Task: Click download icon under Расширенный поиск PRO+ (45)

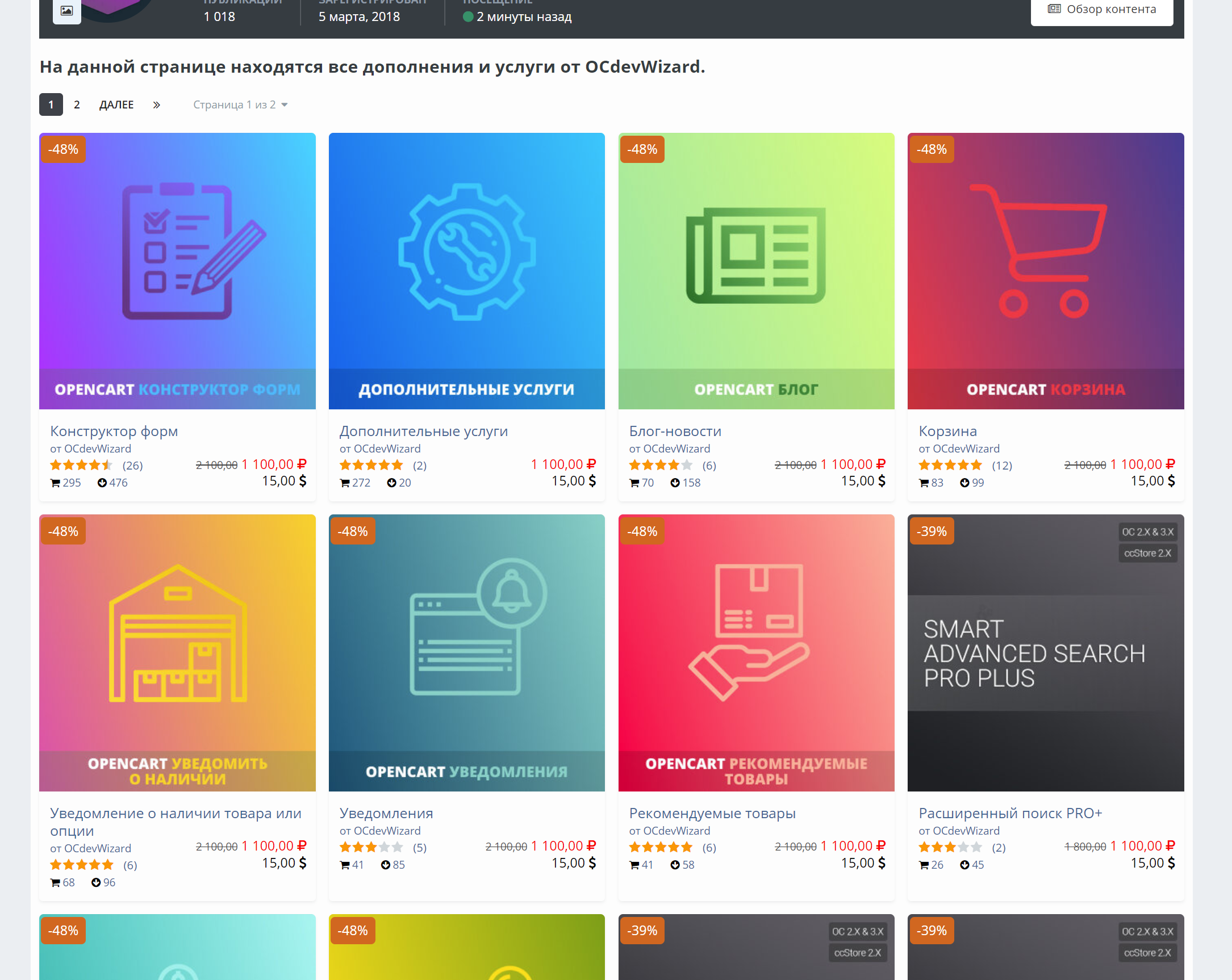Action: pyautogui.click(x=964, y=865)
